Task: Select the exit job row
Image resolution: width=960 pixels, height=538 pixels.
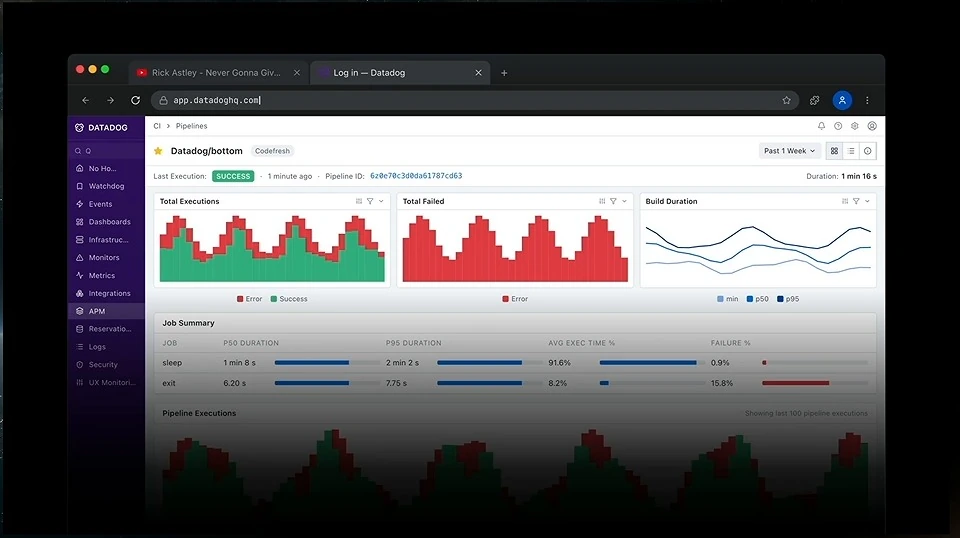Action: coord(515,383)
